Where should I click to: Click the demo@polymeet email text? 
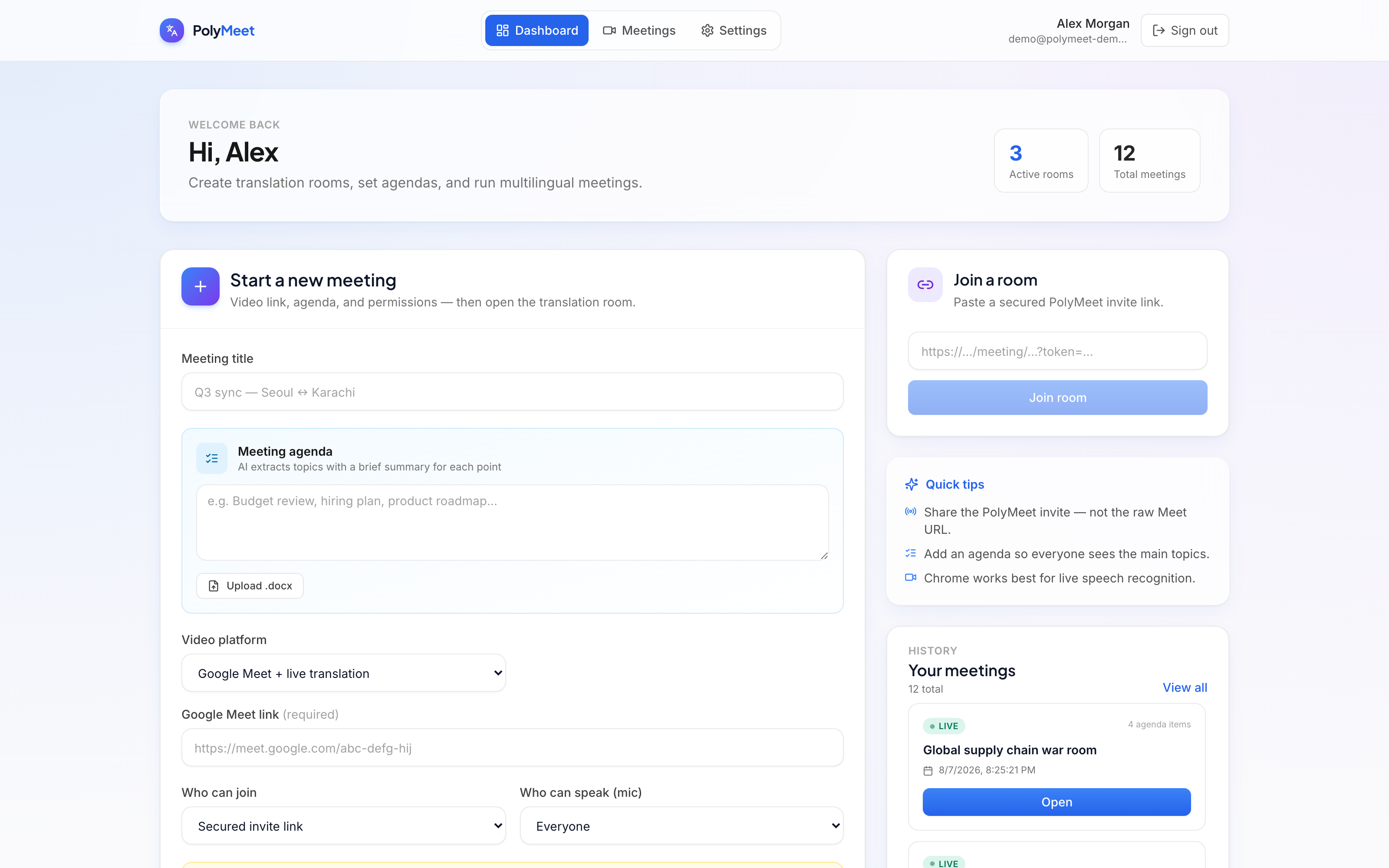[1068, 39]
